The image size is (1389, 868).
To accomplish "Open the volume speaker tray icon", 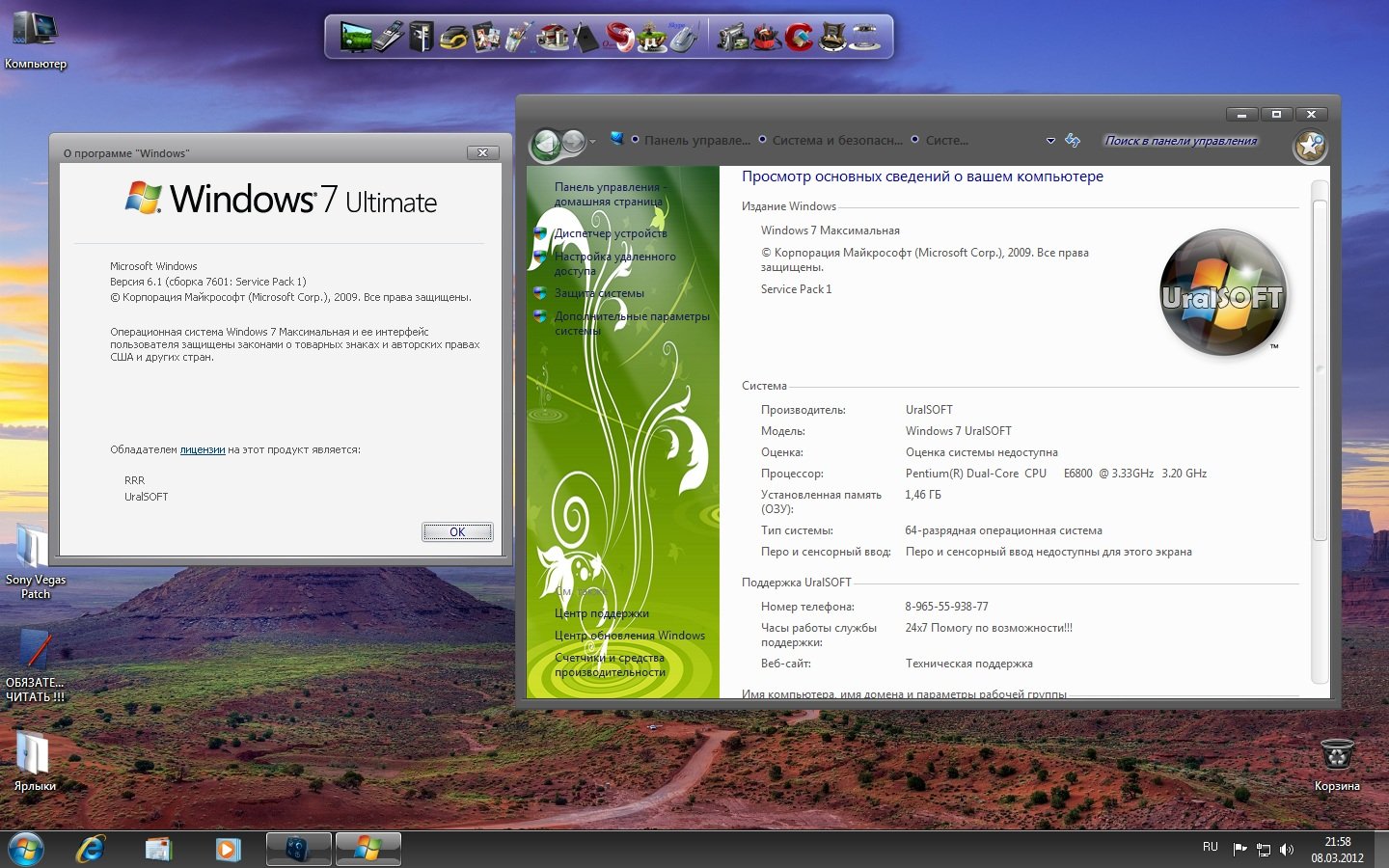I will tap(1287, 850).
